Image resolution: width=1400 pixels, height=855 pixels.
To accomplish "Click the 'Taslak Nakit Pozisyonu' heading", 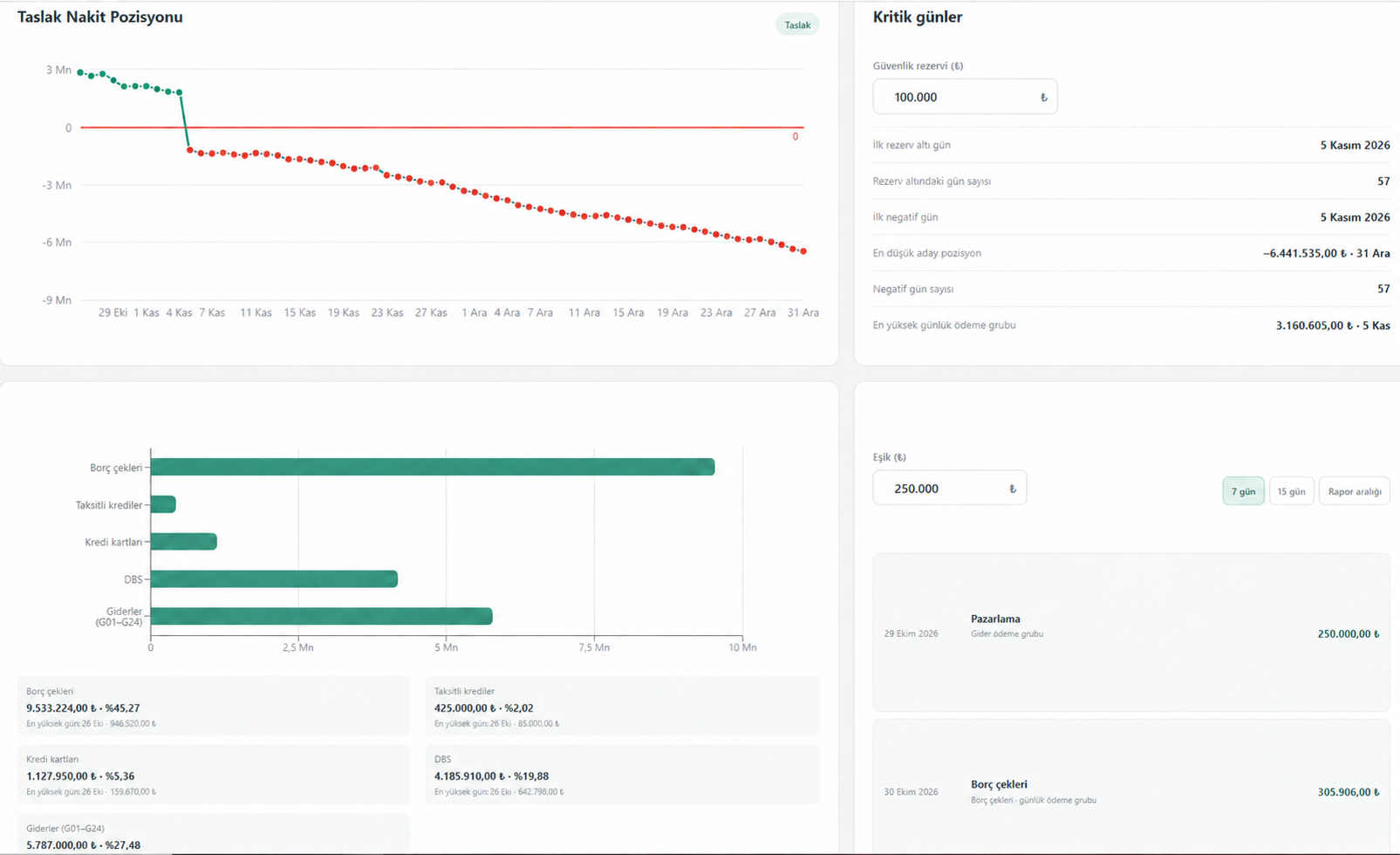I will (x=100, y=17).
